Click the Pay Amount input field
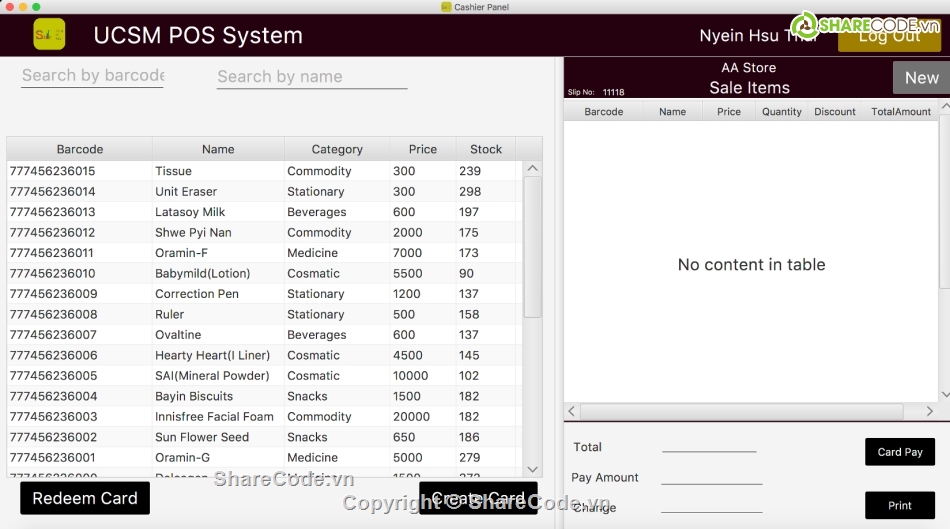The width and height of the screenshot is (950, 529). [711, 477]
